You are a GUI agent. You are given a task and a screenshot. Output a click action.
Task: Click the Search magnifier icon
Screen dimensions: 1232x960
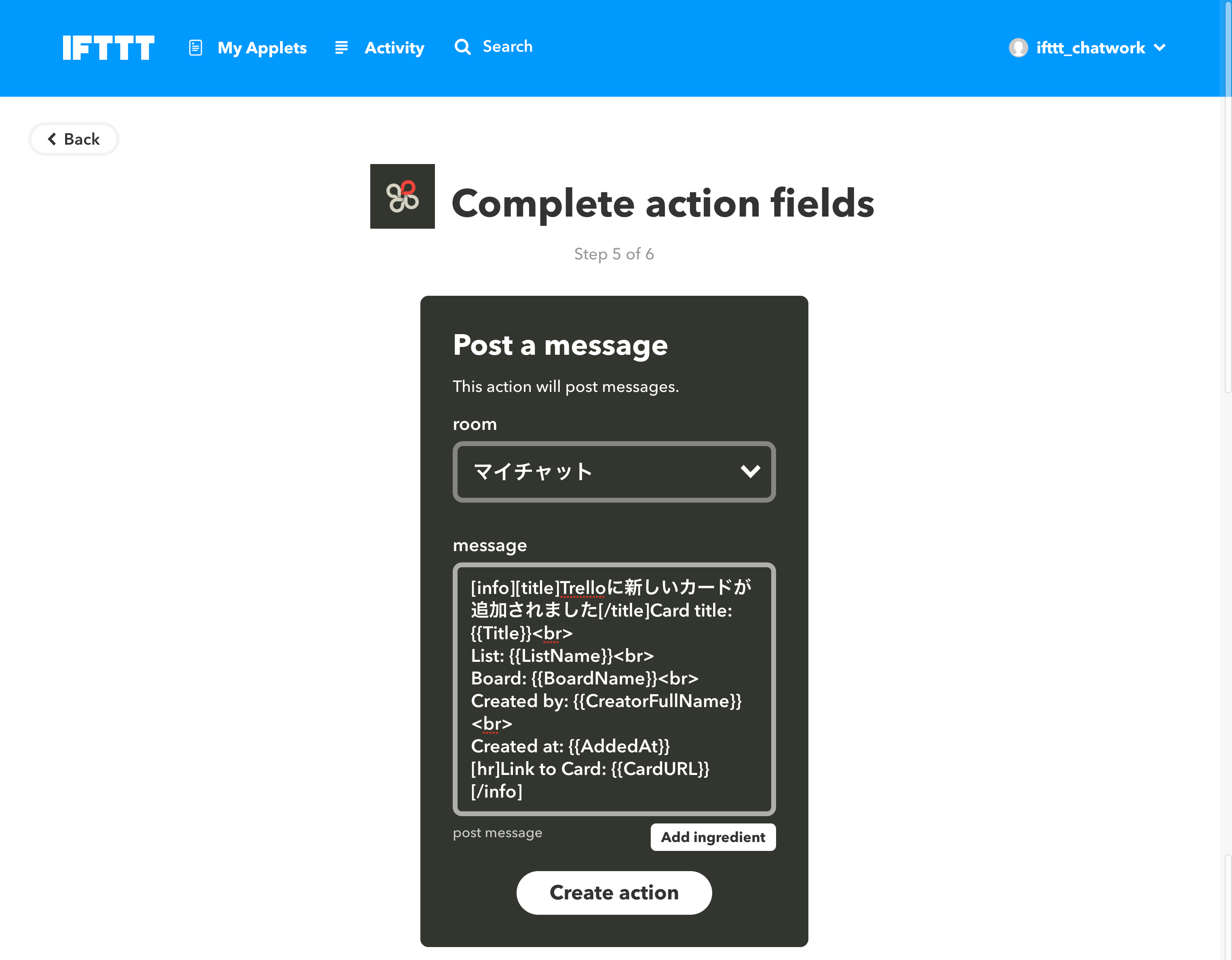[461, 46]
